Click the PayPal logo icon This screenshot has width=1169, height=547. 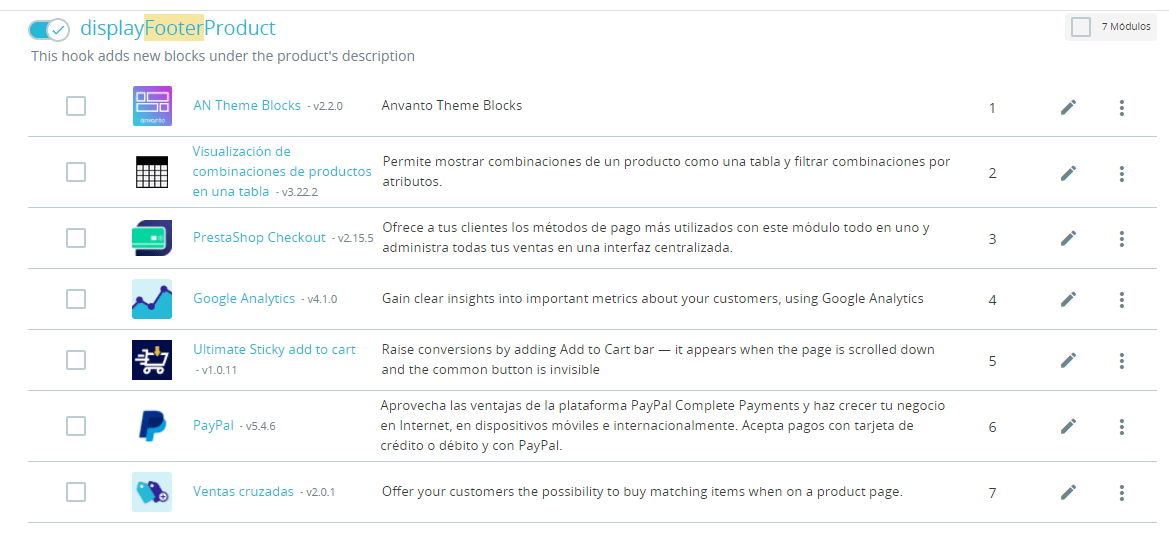(x=152, y=426)
